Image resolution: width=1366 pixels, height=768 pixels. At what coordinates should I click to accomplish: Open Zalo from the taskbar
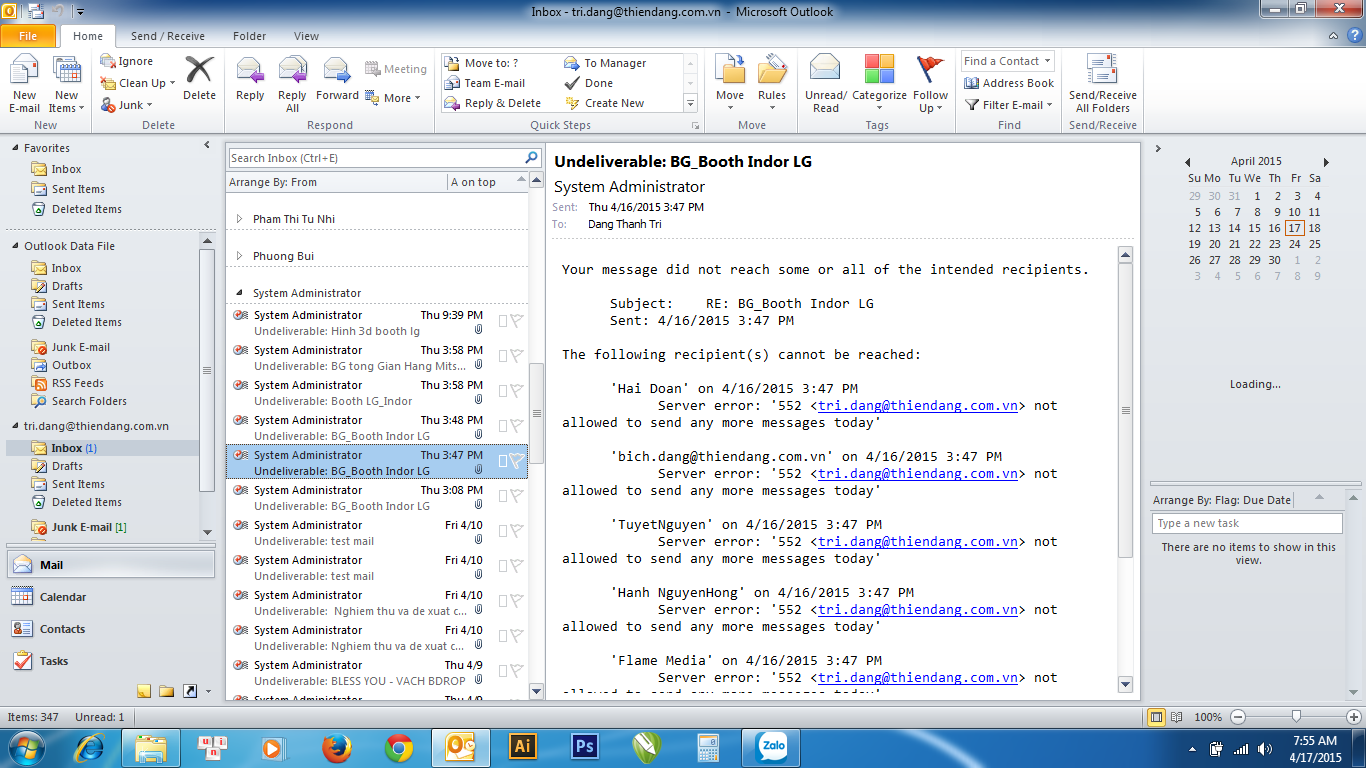[771, 747]
